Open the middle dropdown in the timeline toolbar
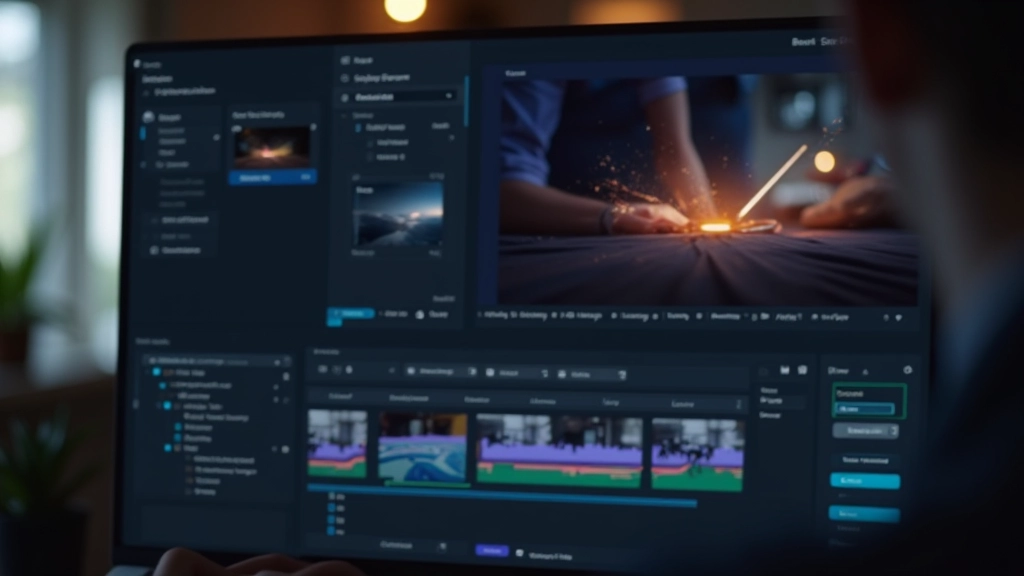The height and width of the screenshot is (576, 1024). tap(517, 373)
